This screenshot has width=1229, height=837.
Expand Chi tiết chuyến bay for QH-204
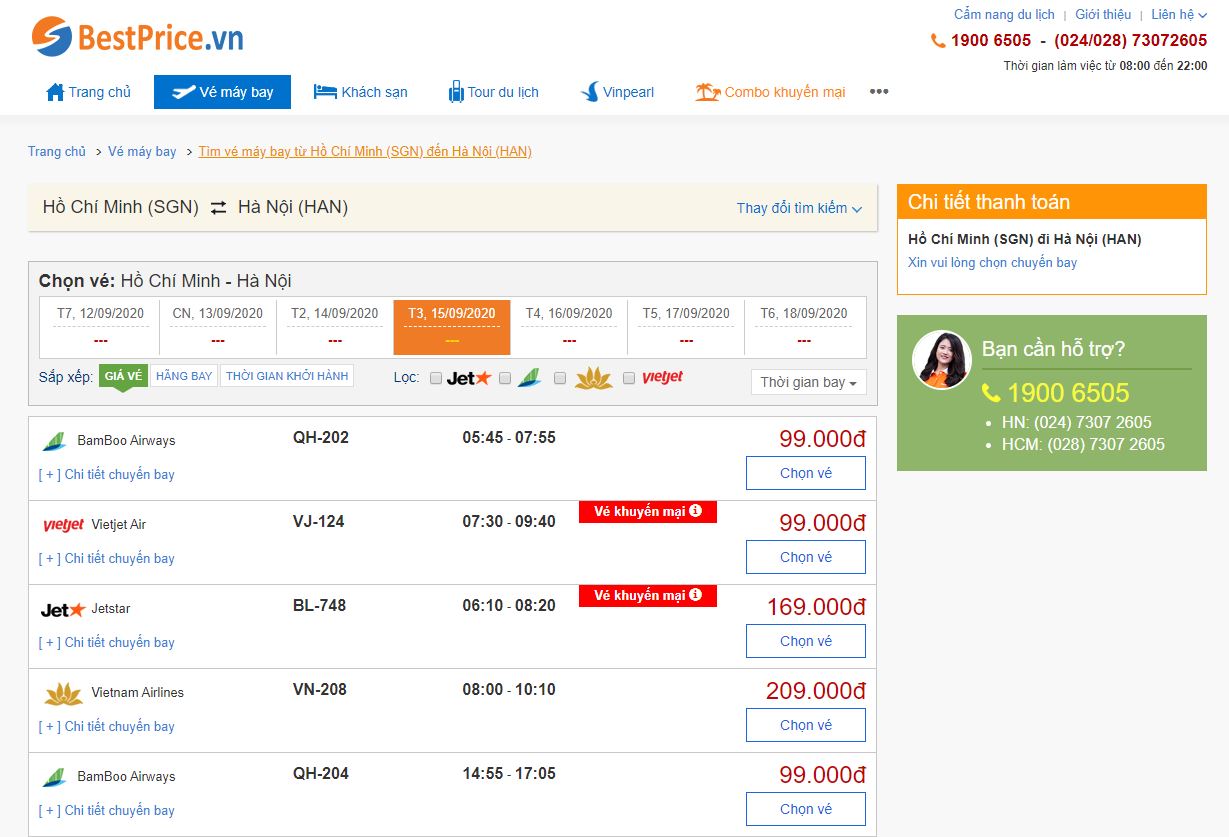(x=107, y=810)
